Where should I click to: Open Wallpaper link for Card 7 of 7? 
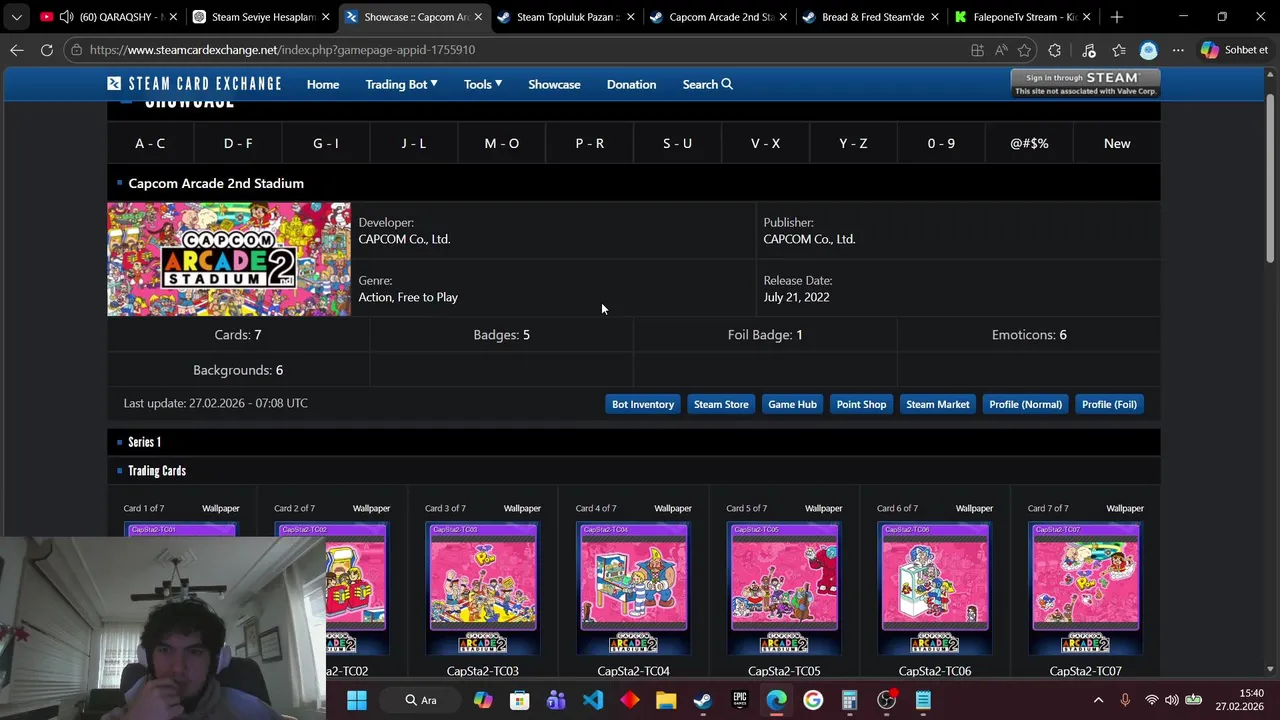1125,508
